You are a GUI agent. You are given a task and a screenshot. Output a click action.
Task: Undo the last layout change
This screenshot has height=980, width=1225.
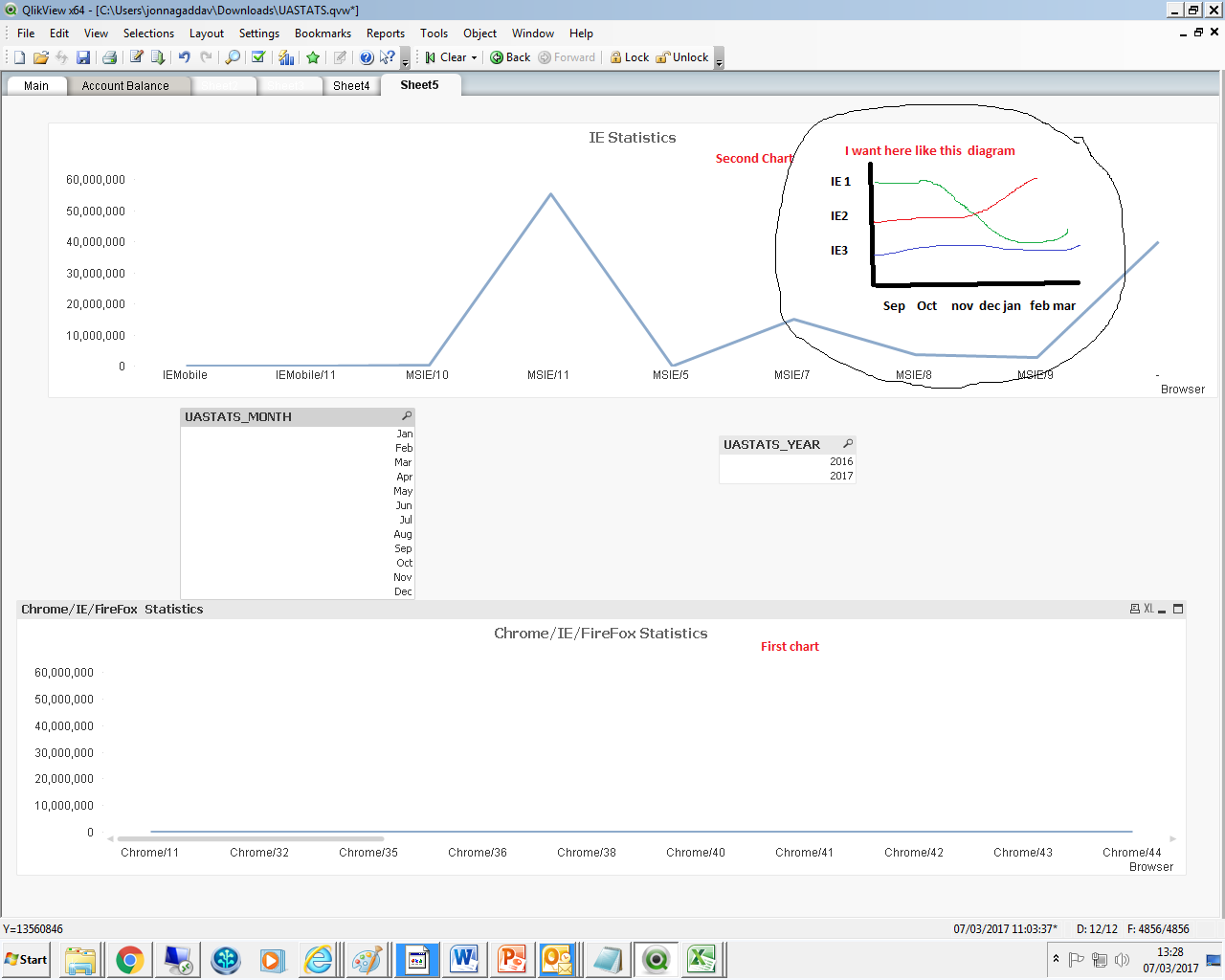point(185,57)
